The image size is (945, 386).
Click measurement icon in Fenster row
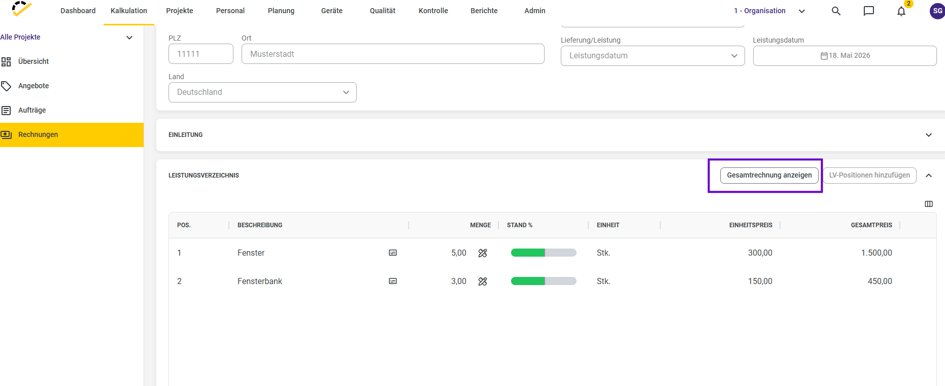(482, 253)
